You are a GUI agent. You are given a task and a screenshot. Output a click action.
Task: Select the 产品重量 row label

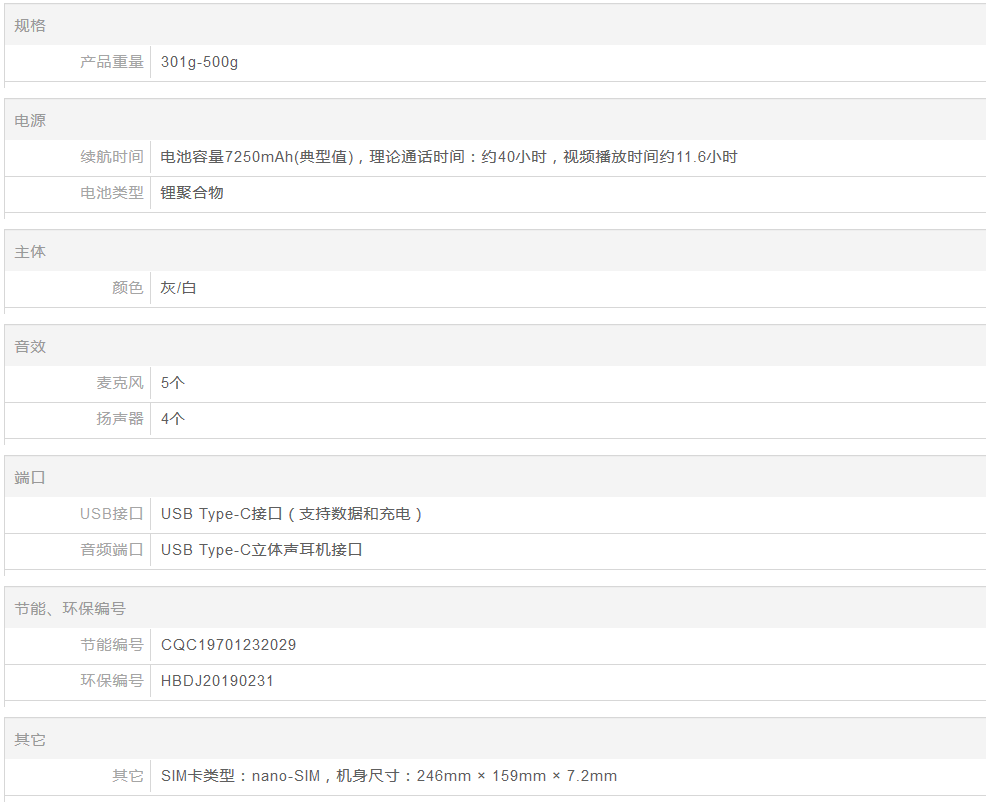coord(112,62)
